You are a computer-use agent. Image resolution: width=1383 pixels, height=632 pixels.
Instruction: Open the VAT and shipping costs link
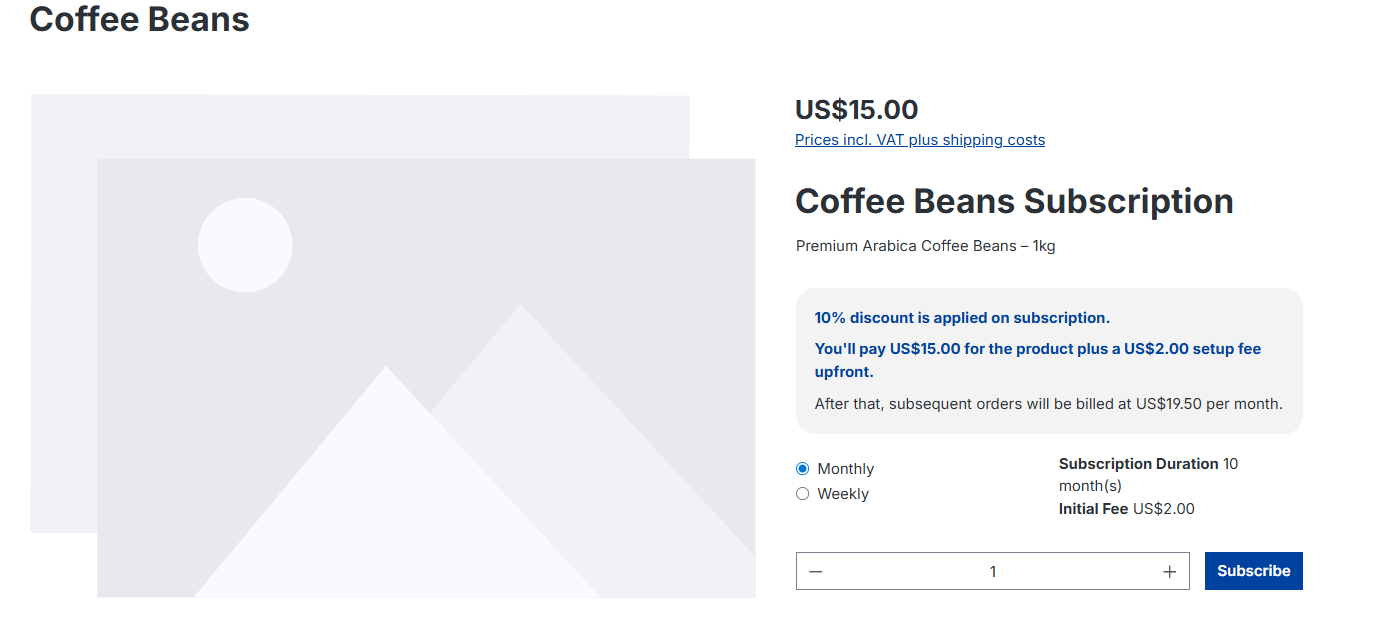[x=919, y=139]
